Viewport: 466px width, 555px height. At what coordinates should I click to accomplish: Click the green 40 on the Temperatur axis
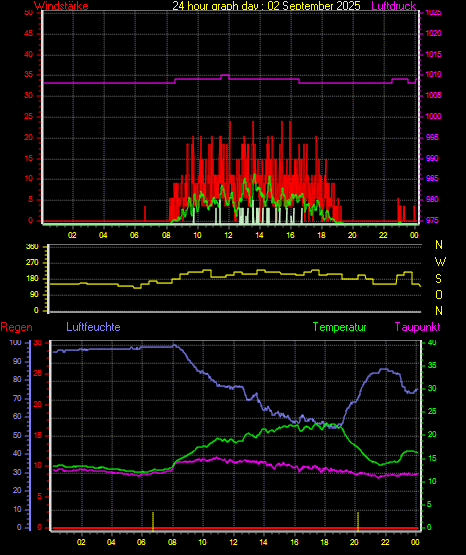tap(432, 343)
